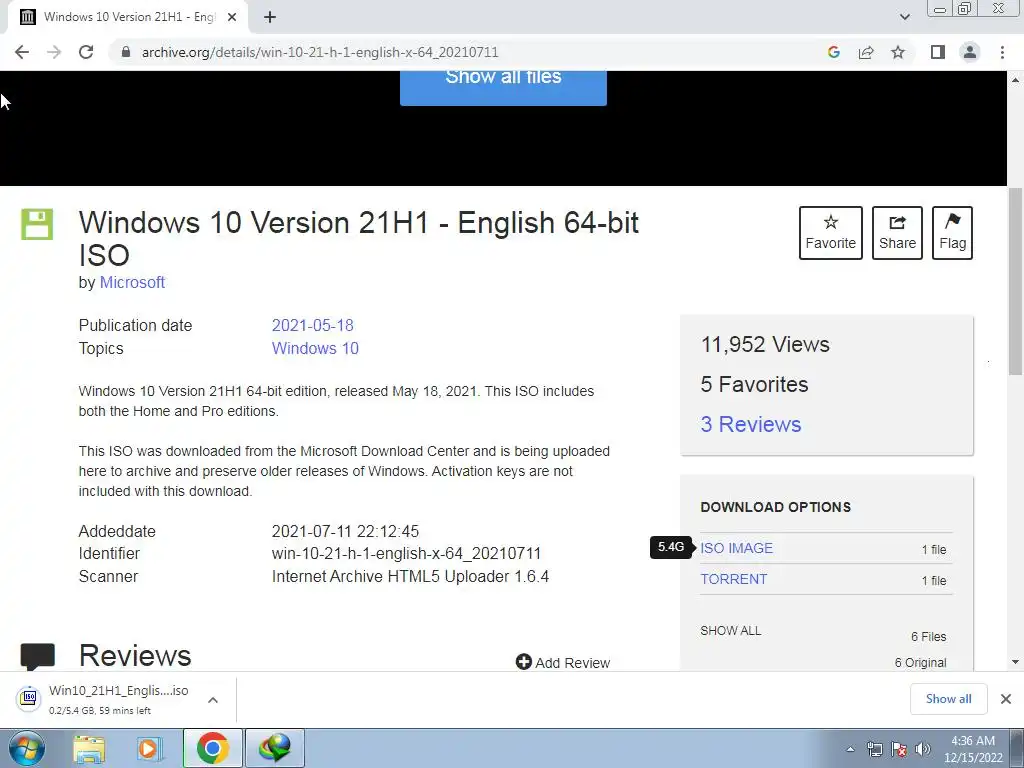Reload the archive.org page

click(86, 52)
